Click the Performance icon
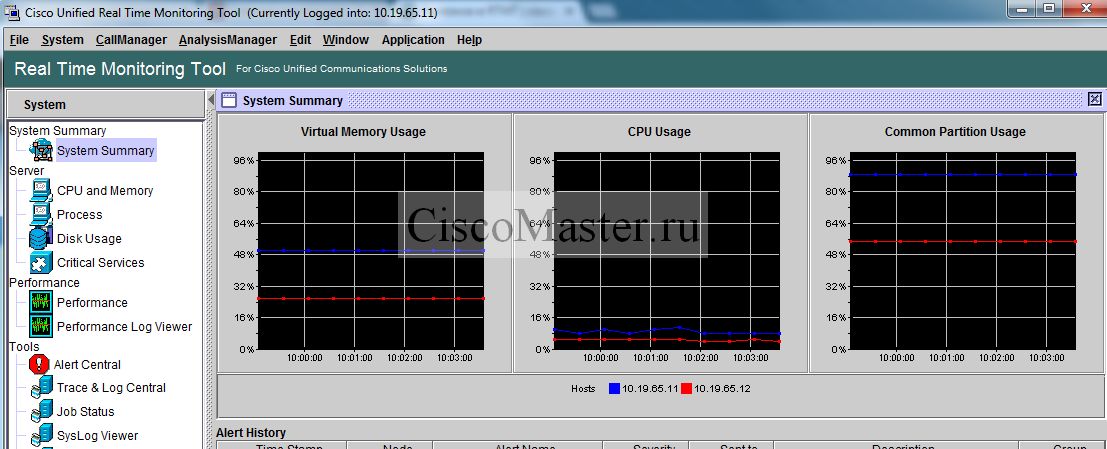 (x=41, y=303)
